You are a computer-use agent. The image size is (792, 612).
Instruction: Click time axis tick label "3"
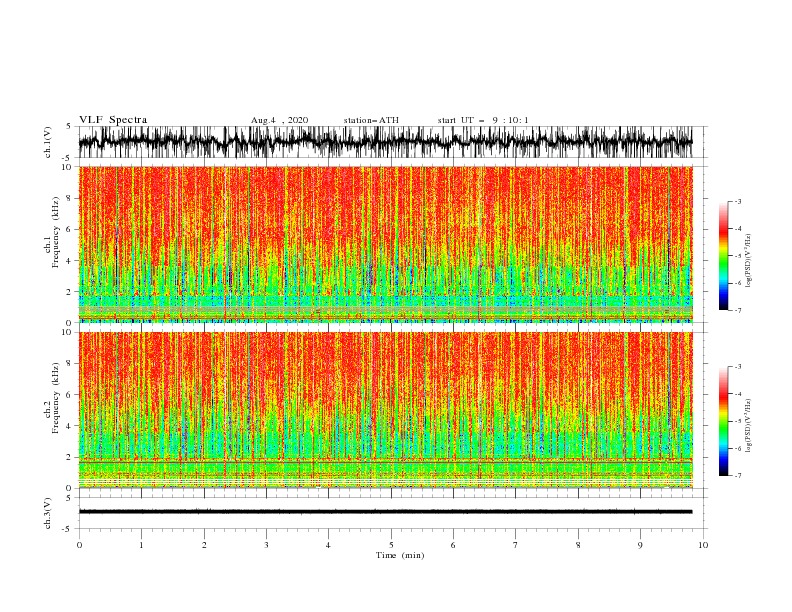tap(266, 545)
